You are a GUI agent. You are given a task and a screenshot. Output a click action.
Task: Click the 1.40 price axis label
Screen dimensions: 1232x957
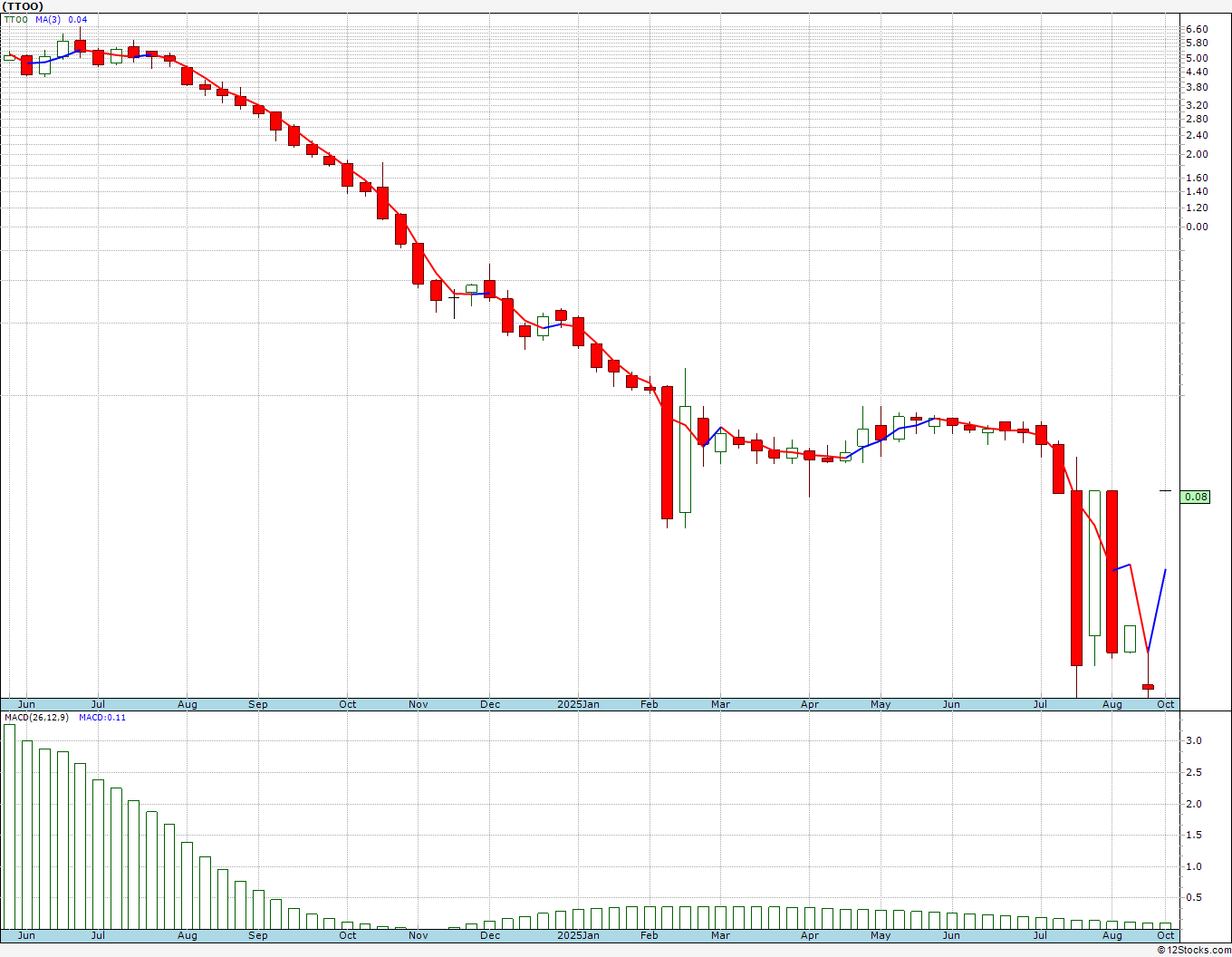click(x=1196, y=191)
